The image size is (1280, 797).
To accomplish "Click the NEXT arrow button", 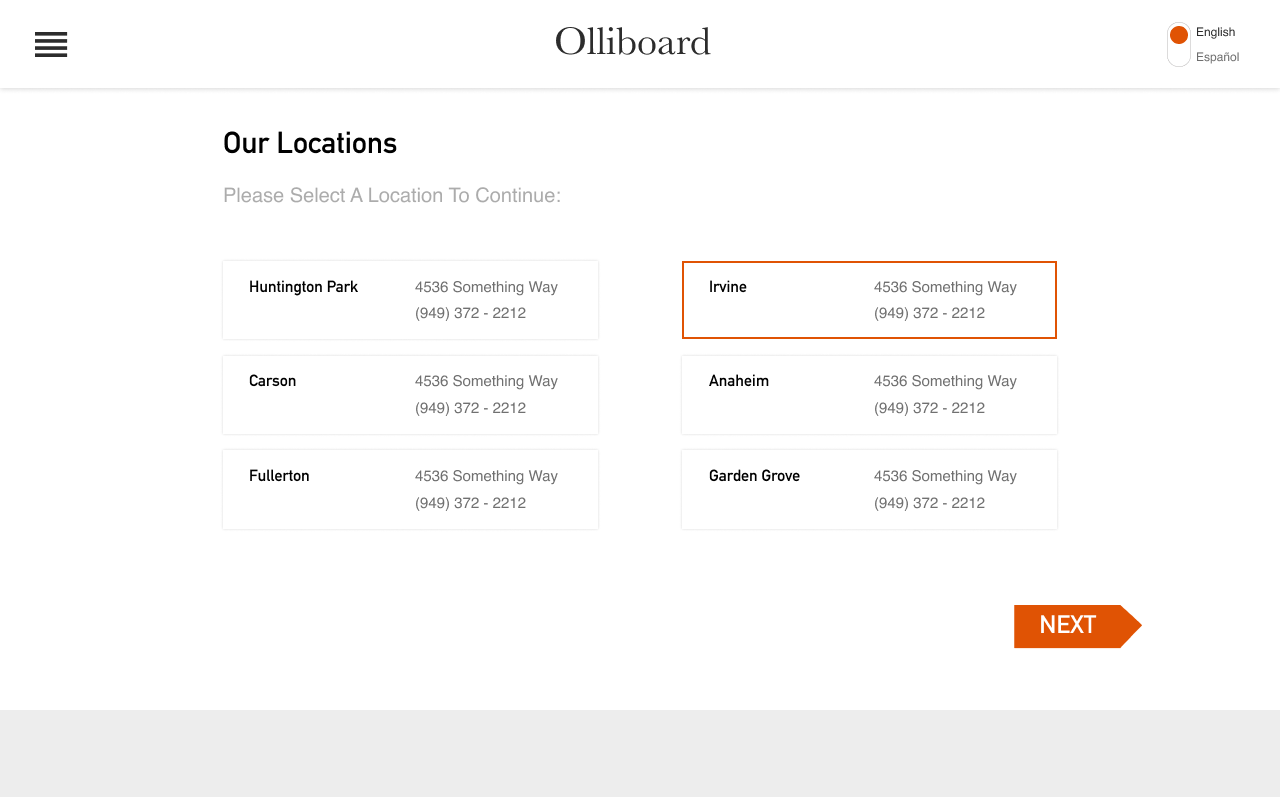I will click(1068, 625).
